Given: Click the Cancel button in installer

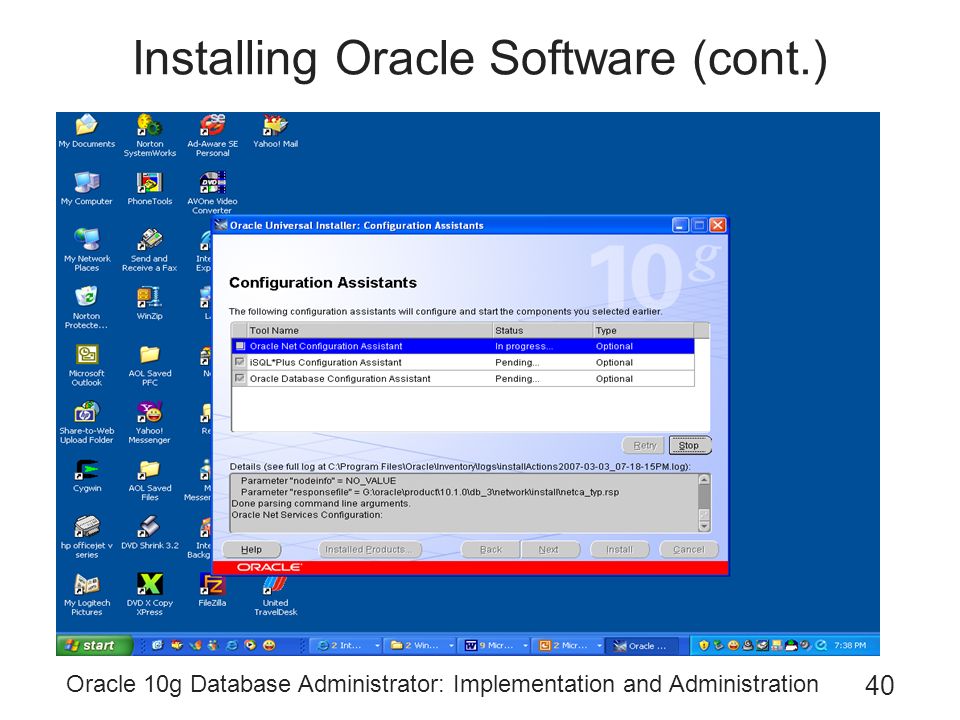Looking at the screenshot, I should click(689, 550).
